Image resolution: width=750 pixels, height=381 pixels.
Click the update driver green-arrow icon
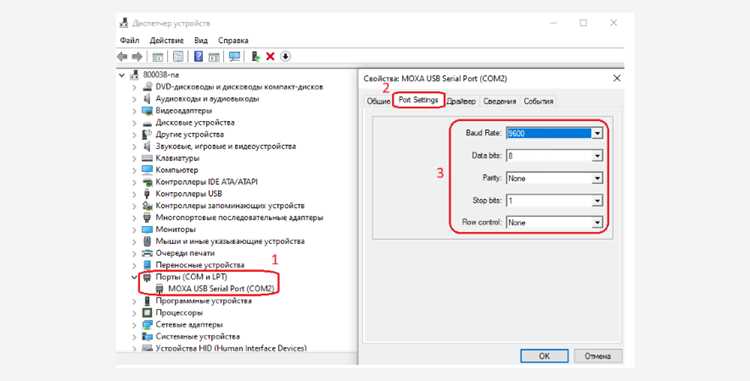[256, 57]
